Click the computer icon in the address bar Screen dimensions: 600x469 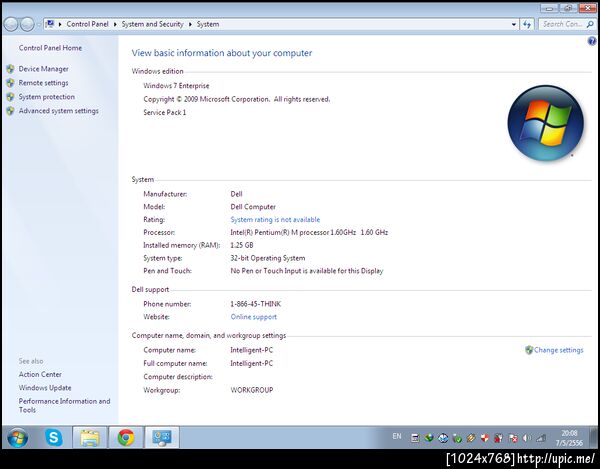pos(50,24)
